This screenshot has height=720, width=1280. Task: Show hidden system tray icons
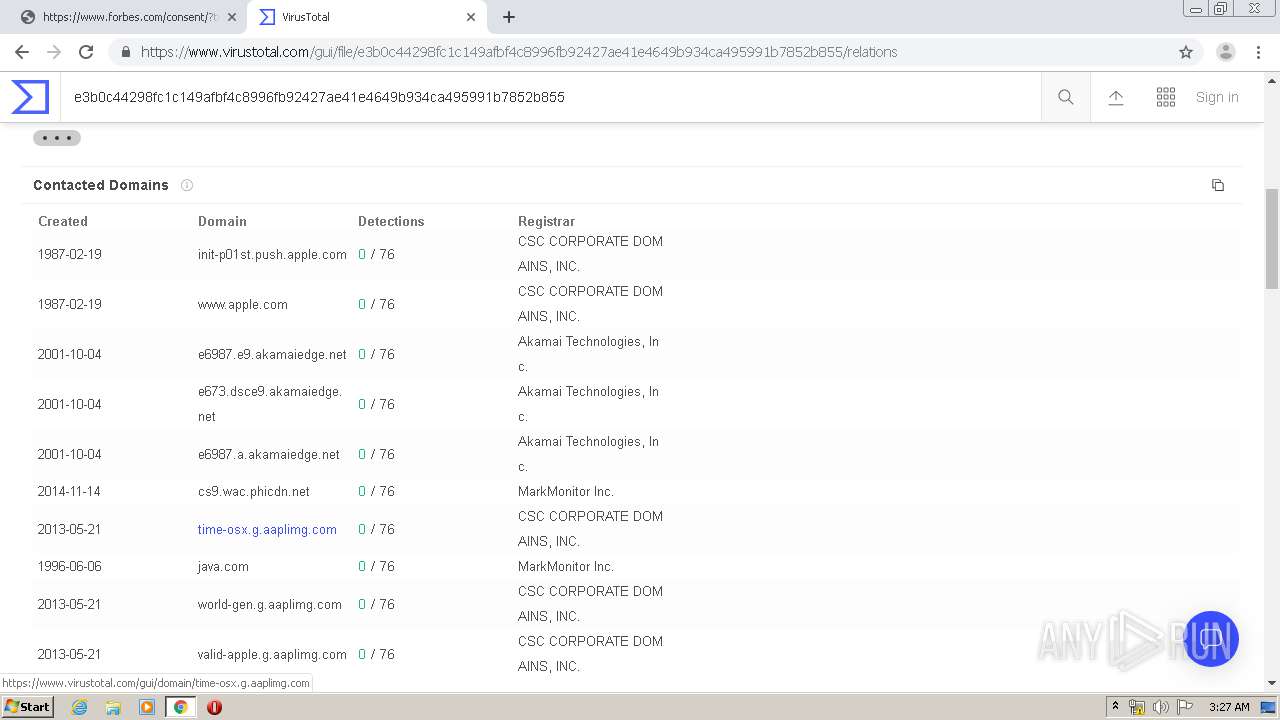click(x=1116, y=707)
